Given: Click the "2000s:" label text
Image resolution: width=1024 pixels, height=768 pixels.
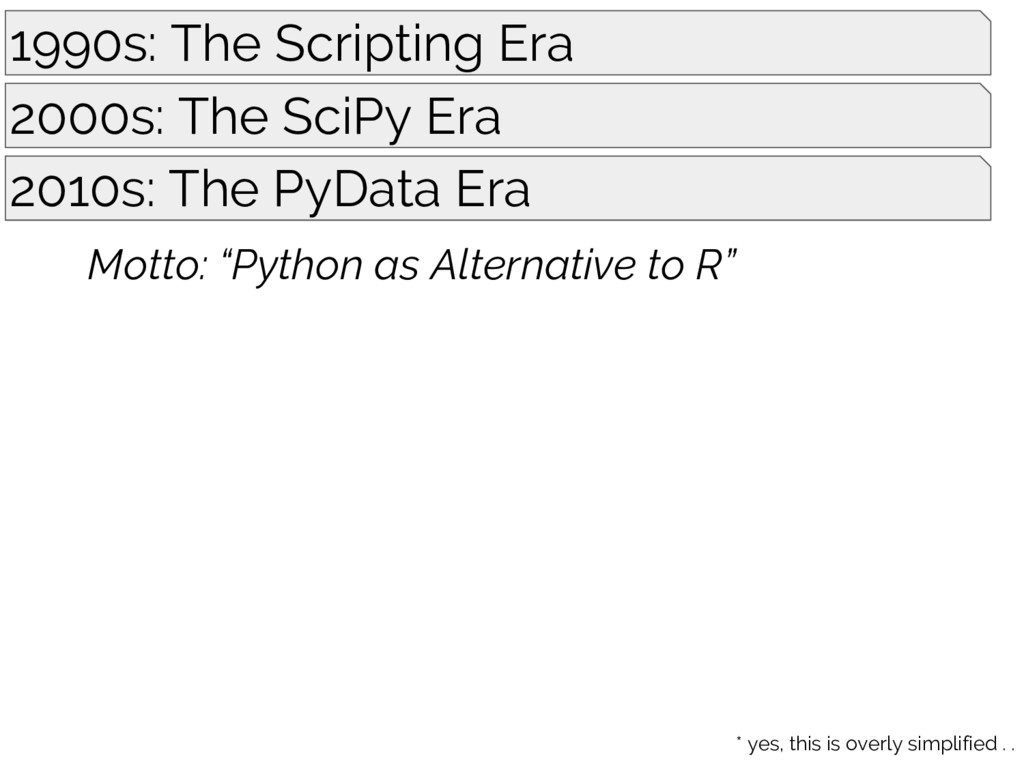Looking at the screenshot, I should point(87,118).
